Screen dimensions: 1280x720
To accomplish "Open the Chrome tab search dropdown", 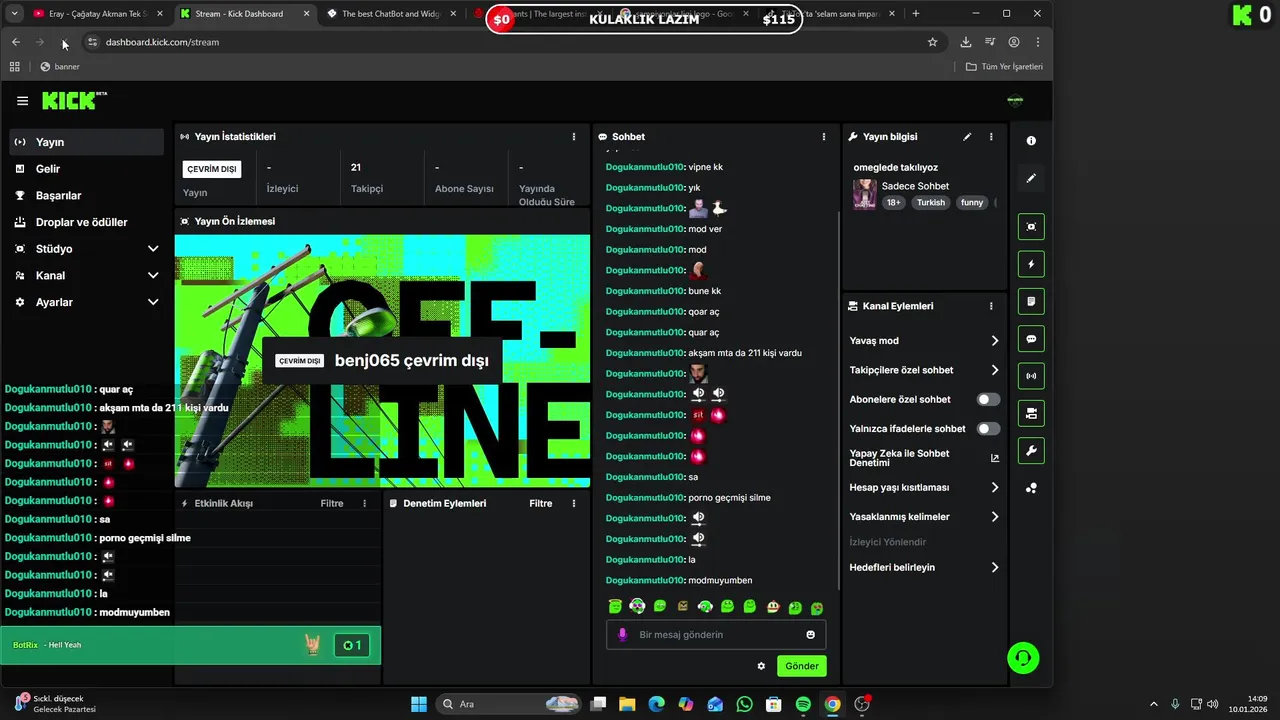I will [14, 14].
